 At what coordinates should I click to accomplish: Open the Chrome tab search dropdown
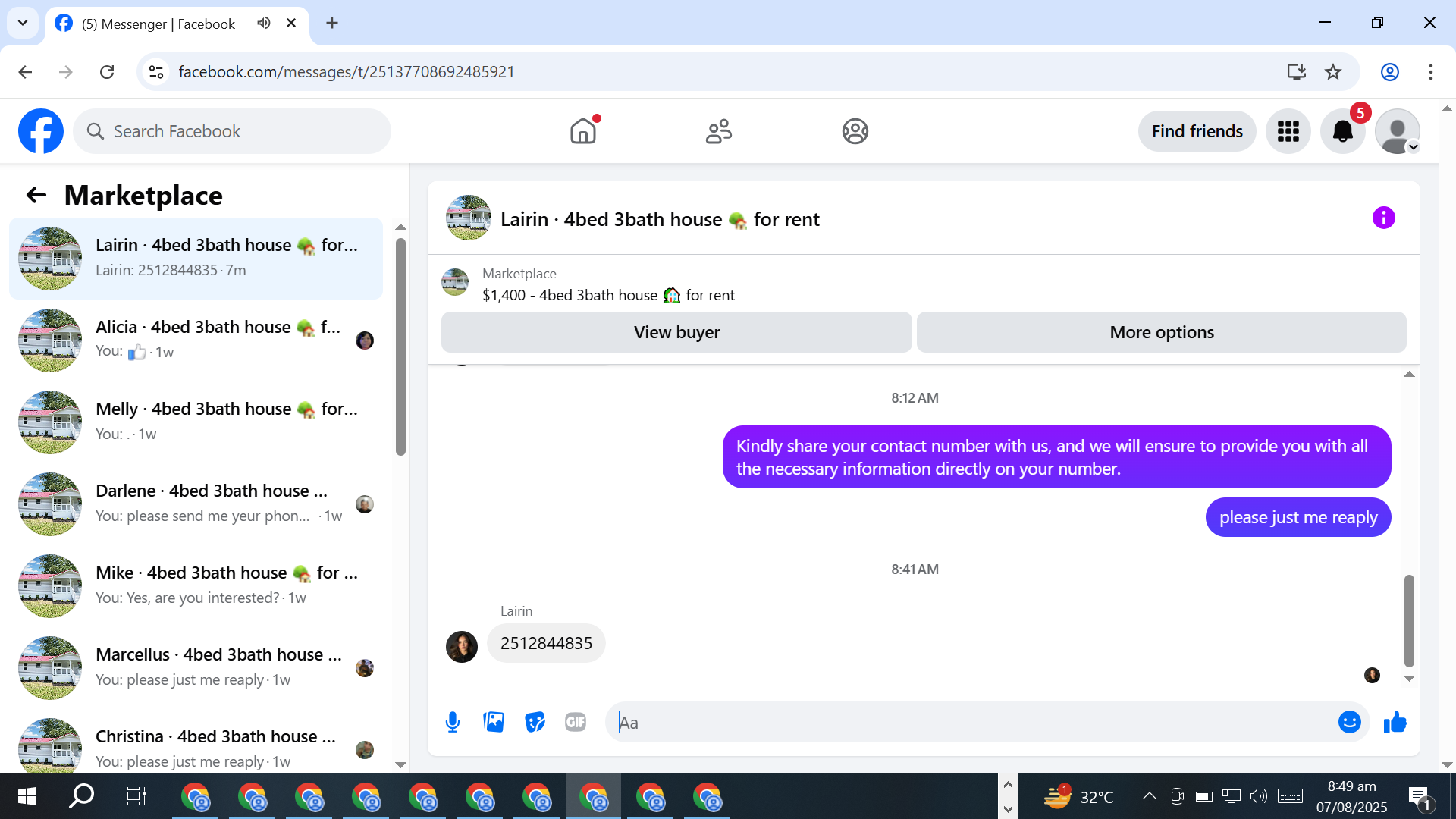click(23, 23)
